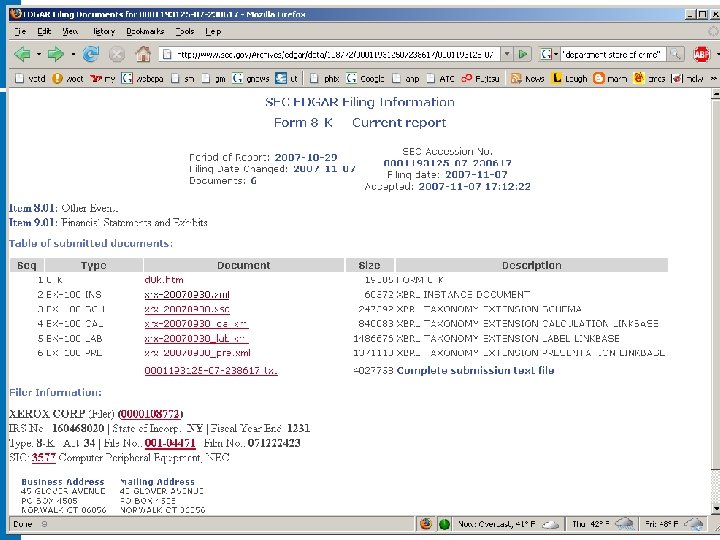The image size is (720, 540).
Task: Click the scroll down arrow
Action: point(715,509)
